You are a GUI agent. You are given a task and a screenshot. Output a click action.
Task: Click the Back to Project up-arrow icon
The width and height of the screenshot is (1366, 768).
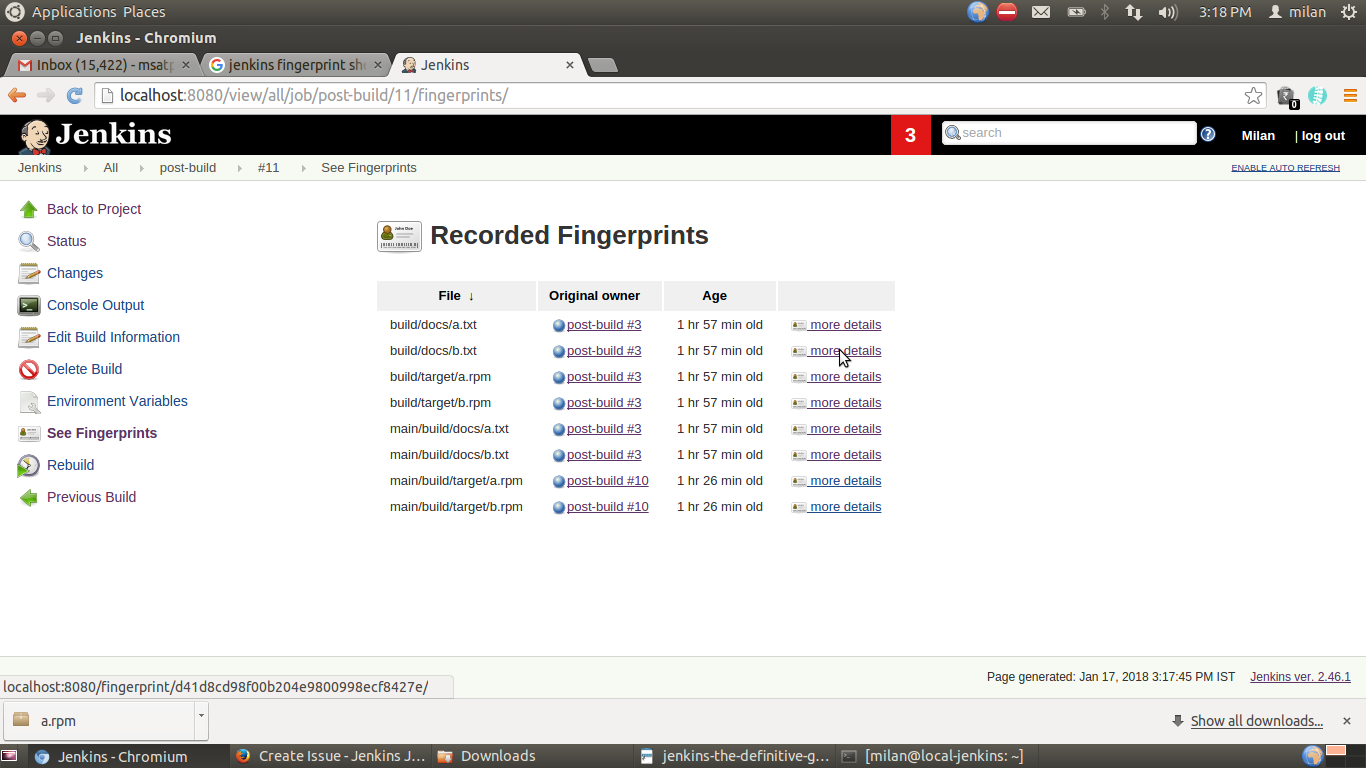click(29, 209)
